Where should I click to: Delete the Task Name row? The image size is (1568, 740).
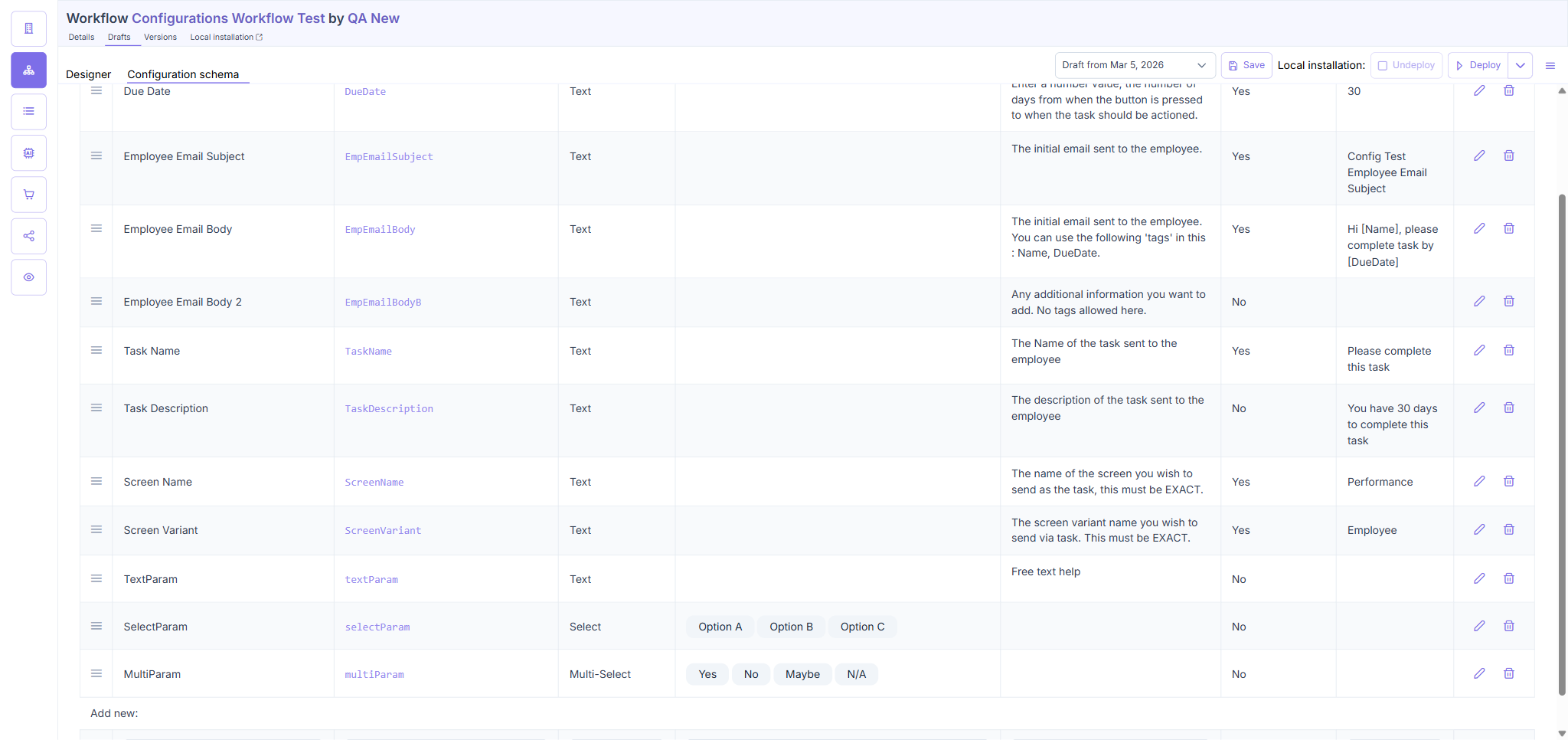coord(1509,350)
